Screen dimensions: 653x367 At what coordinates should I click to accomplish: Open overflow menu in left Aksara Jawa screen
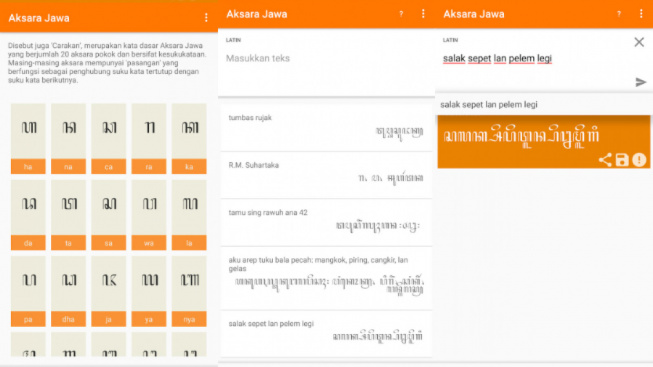click(x=206, y=17)
